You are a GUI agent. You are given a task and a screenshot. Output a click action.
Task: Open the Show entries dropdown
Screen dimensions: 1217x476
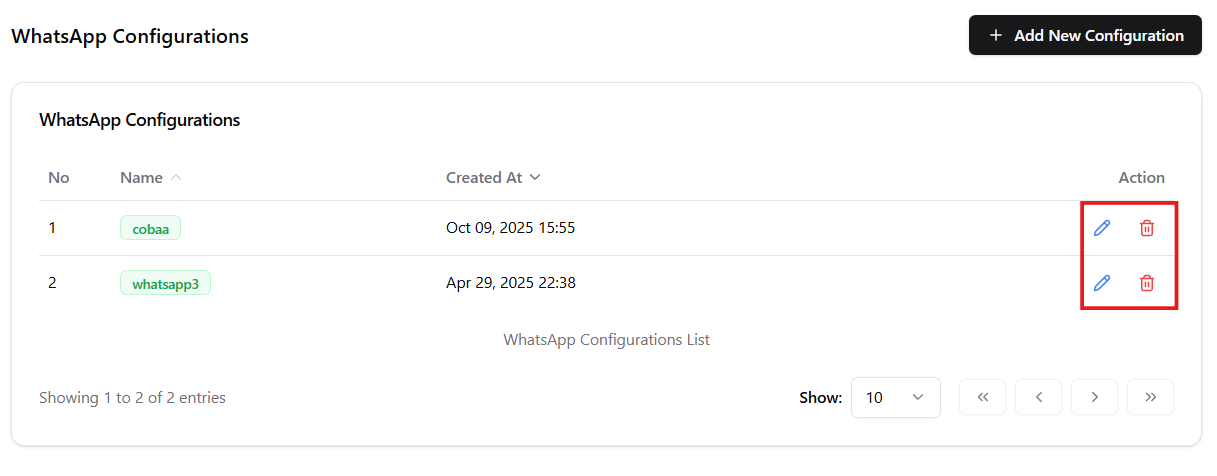coord(895,397)
